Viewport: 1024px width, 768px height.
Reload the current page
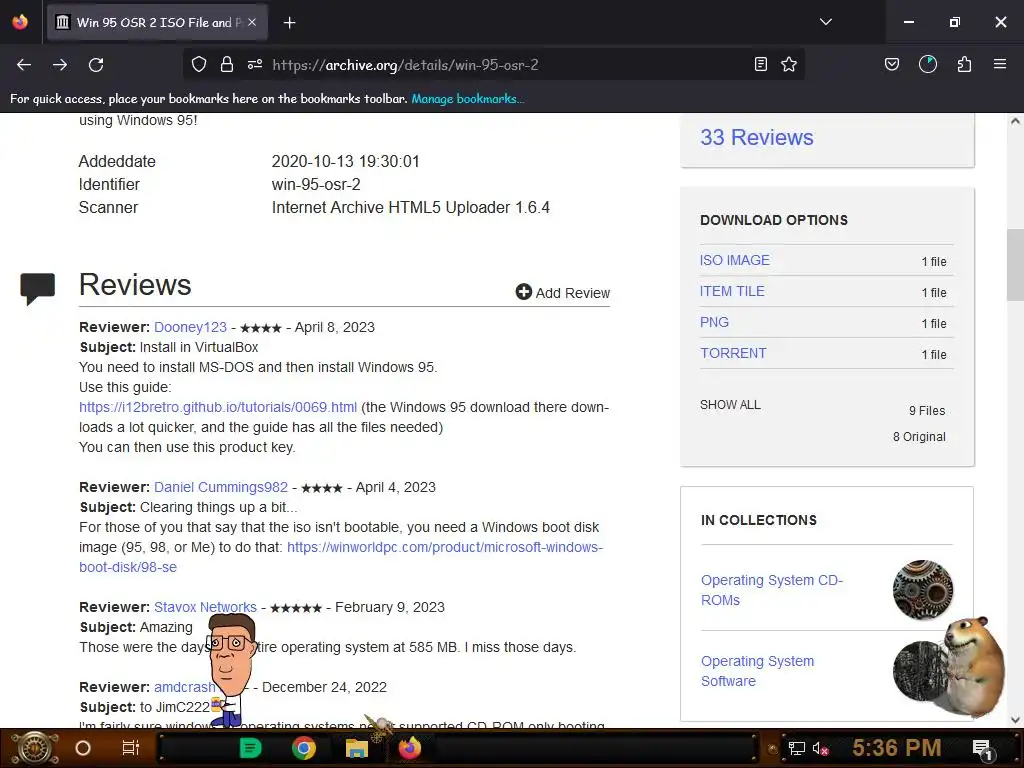click(96, 65)
